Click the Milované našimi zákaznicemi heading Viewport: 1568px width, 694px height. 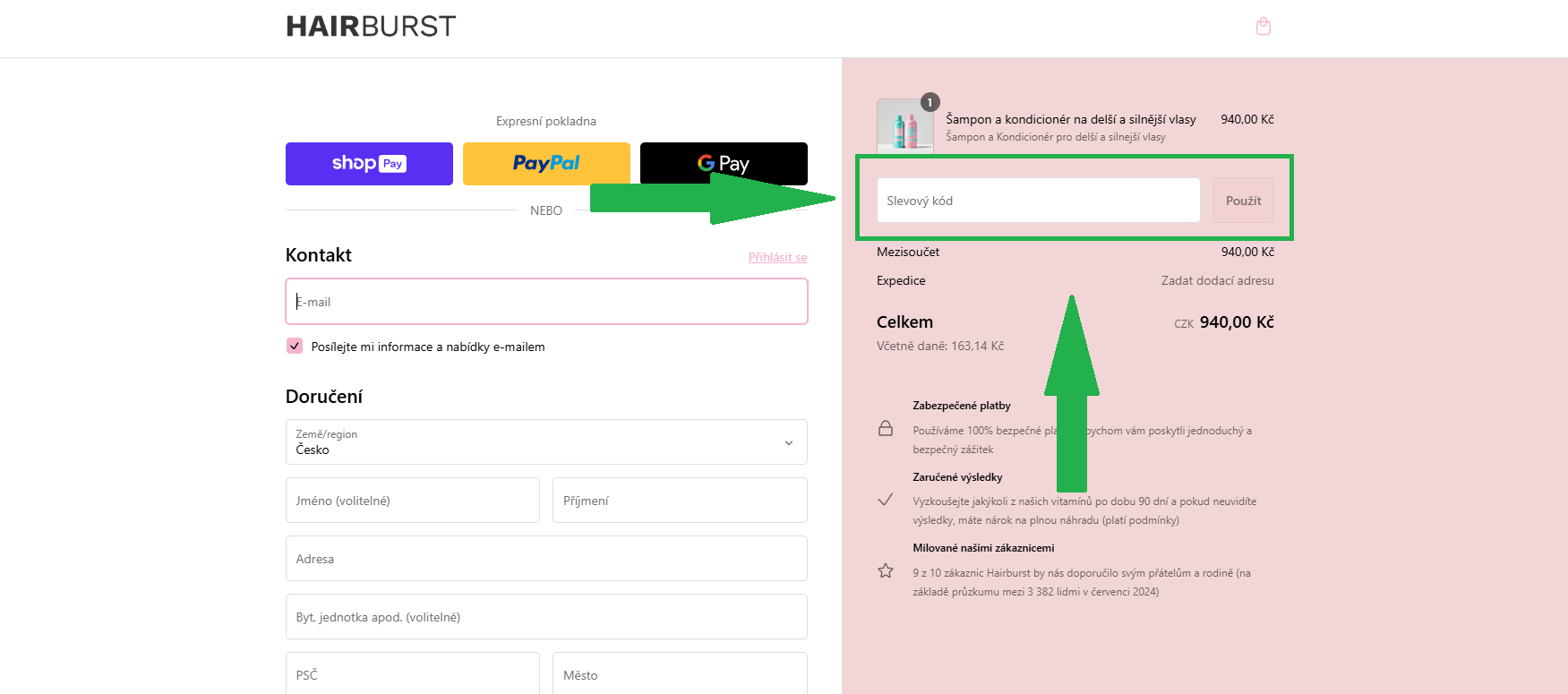pyautogui.click(x=983, y=548)
